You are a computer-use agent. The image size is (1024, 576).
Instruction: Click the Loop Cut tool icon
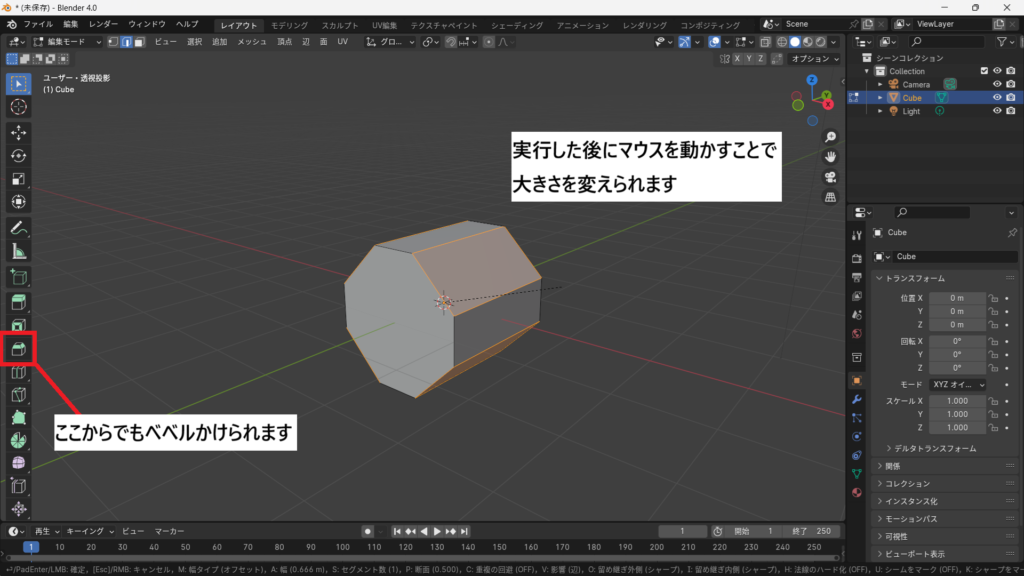18,373
